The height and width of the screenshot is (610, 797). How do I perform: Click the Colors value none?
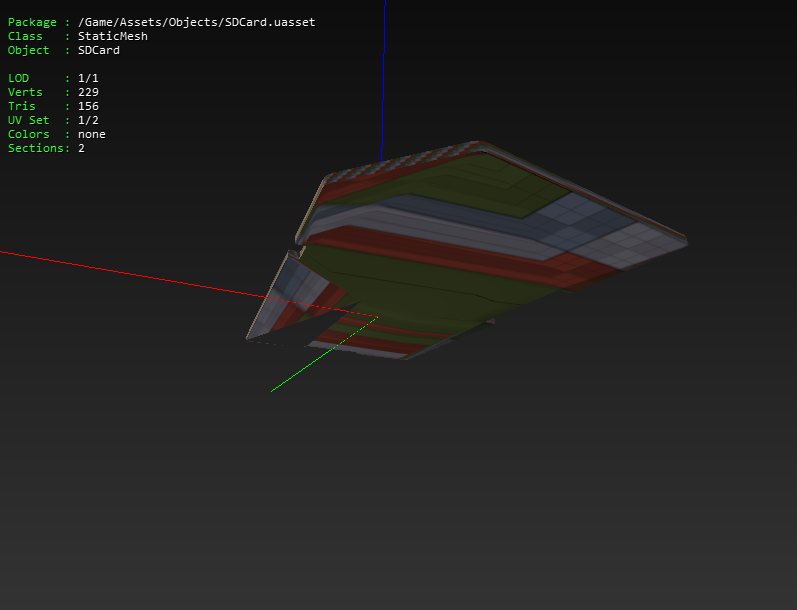coord(91,134)
